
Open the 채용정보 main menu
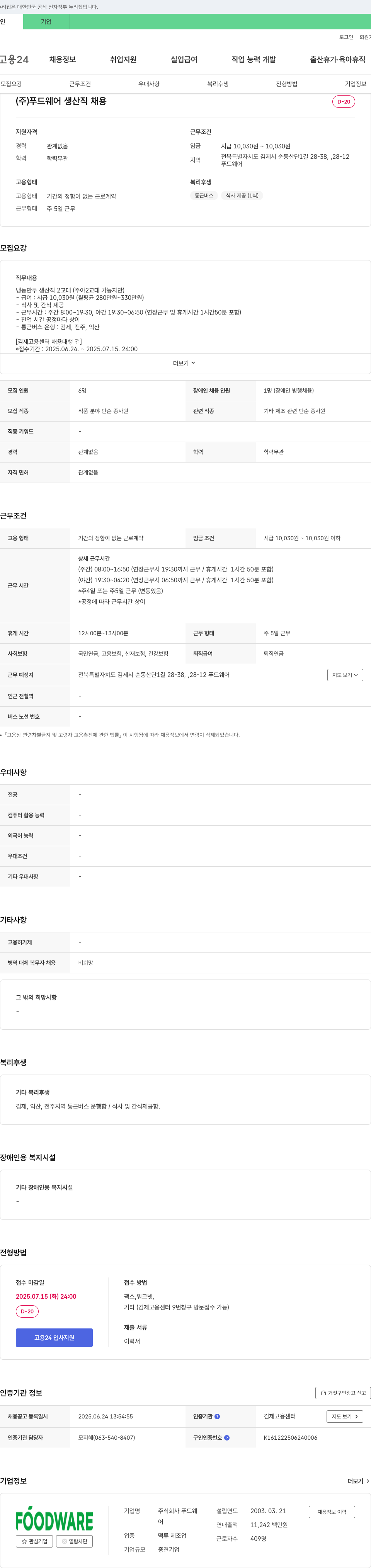click(x=63, y=59)
